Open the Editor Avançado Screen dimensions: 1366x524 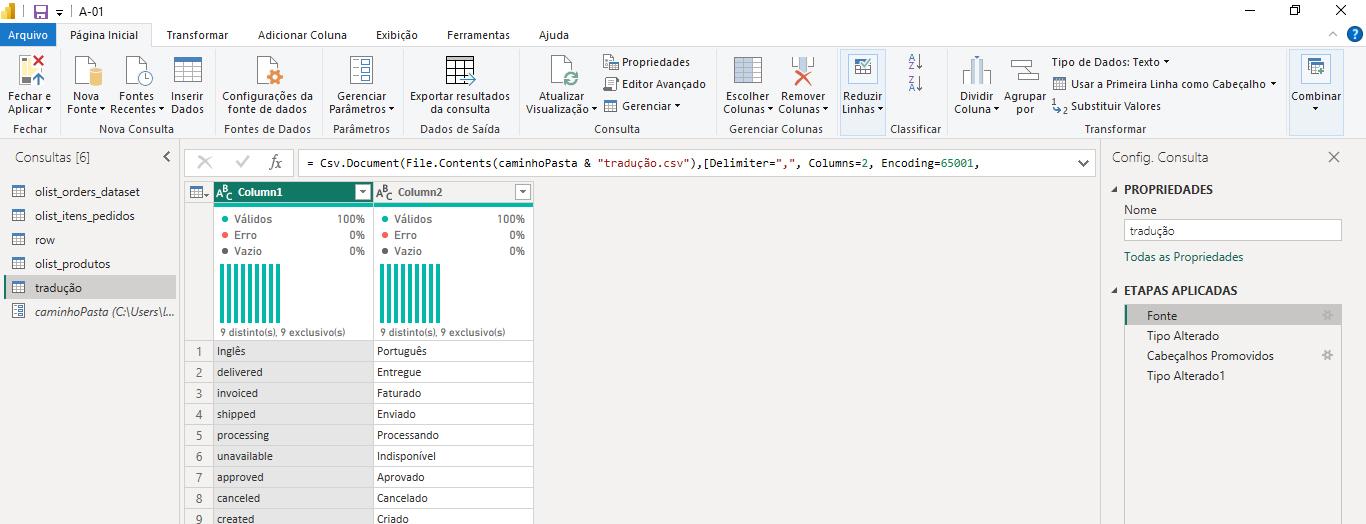click(654, 84)
